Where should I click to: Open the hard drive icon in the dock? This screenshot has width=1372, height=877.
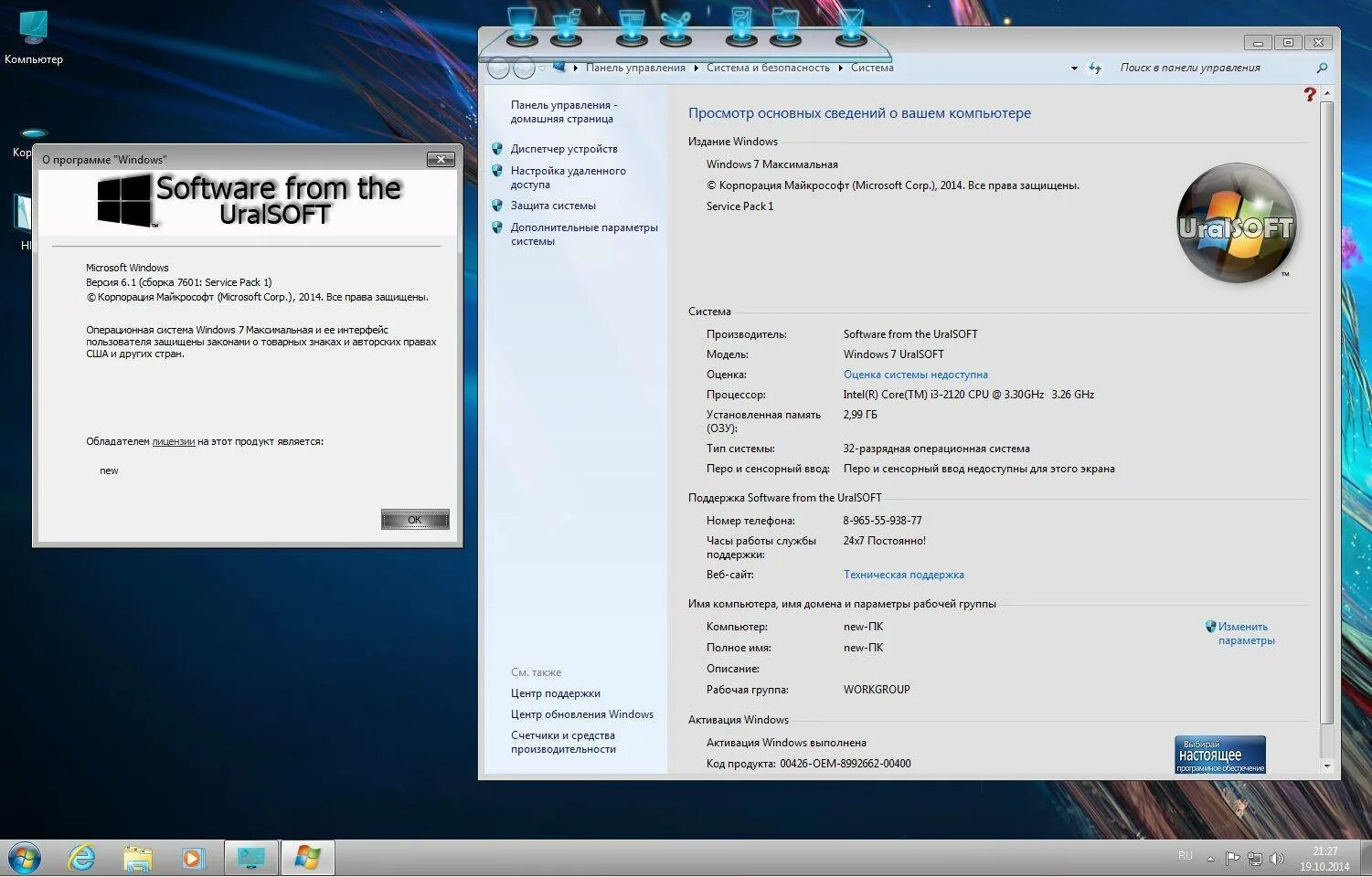[x=741, y=26]
